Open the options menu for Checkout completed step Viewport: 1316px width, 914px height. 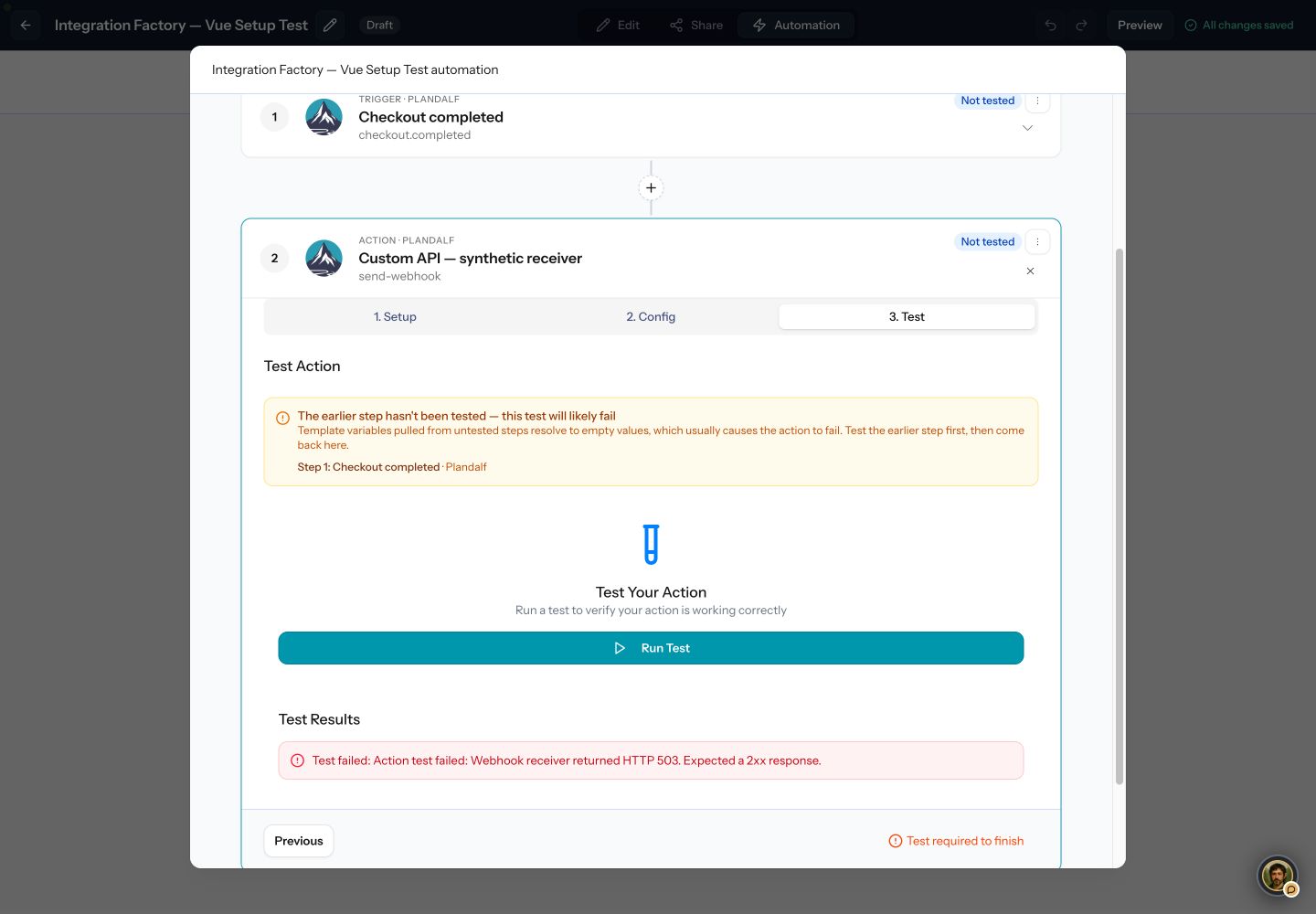(x=1037, y=101)
